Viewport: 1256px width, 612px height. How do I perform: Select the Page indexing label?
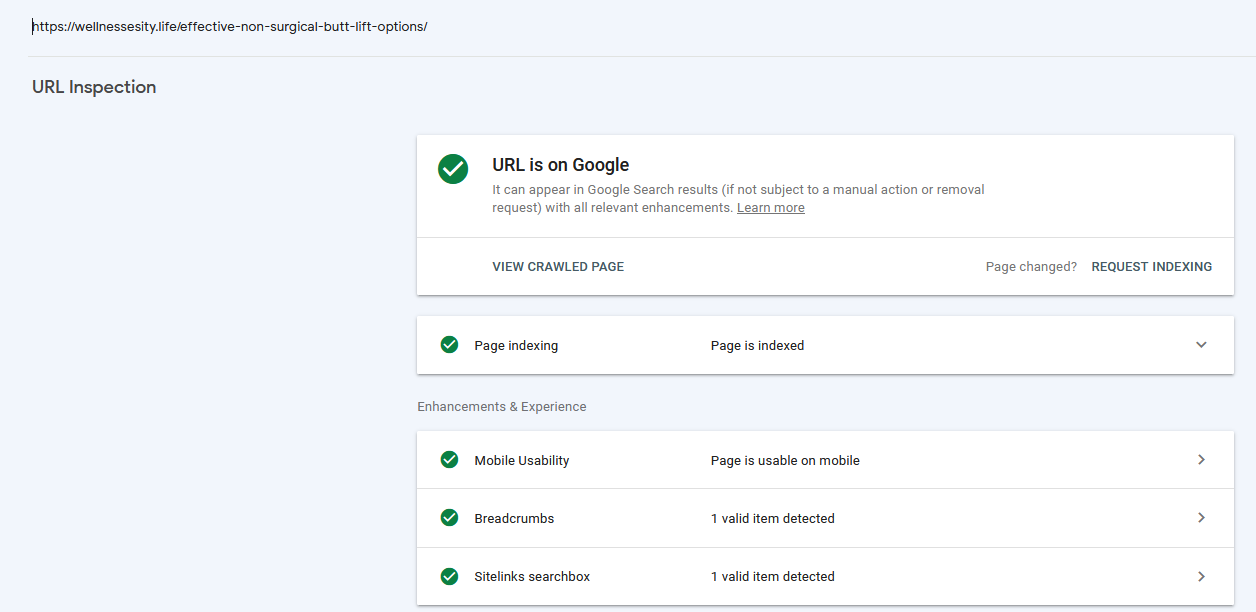point(516,346)
